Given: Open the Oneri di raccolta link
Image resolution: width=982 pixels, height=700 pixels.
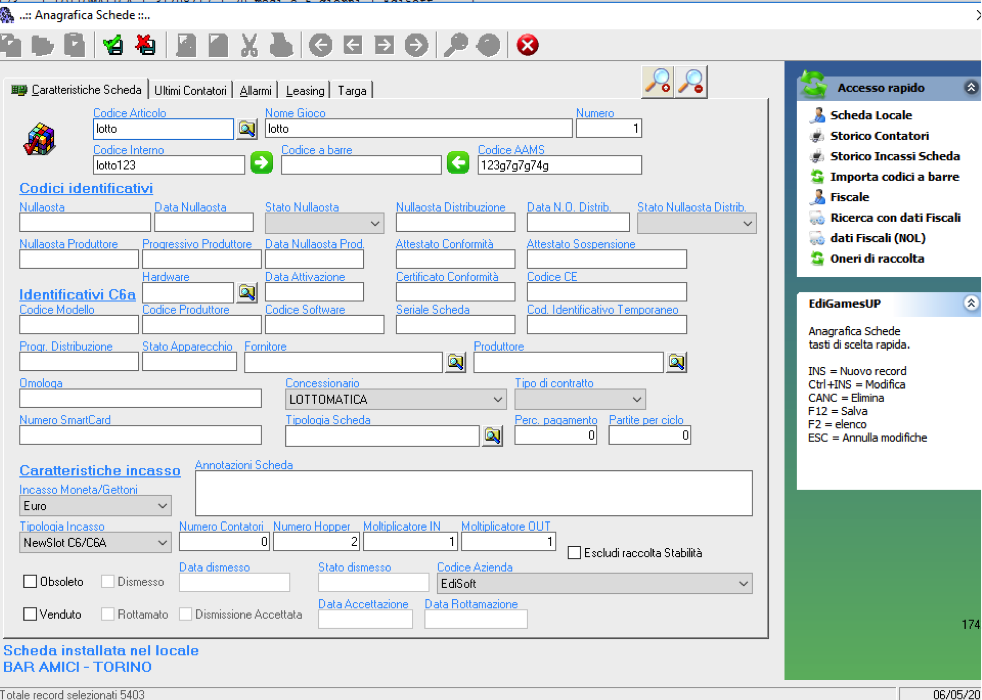Looking at the screenshot, I should point(877,259).
